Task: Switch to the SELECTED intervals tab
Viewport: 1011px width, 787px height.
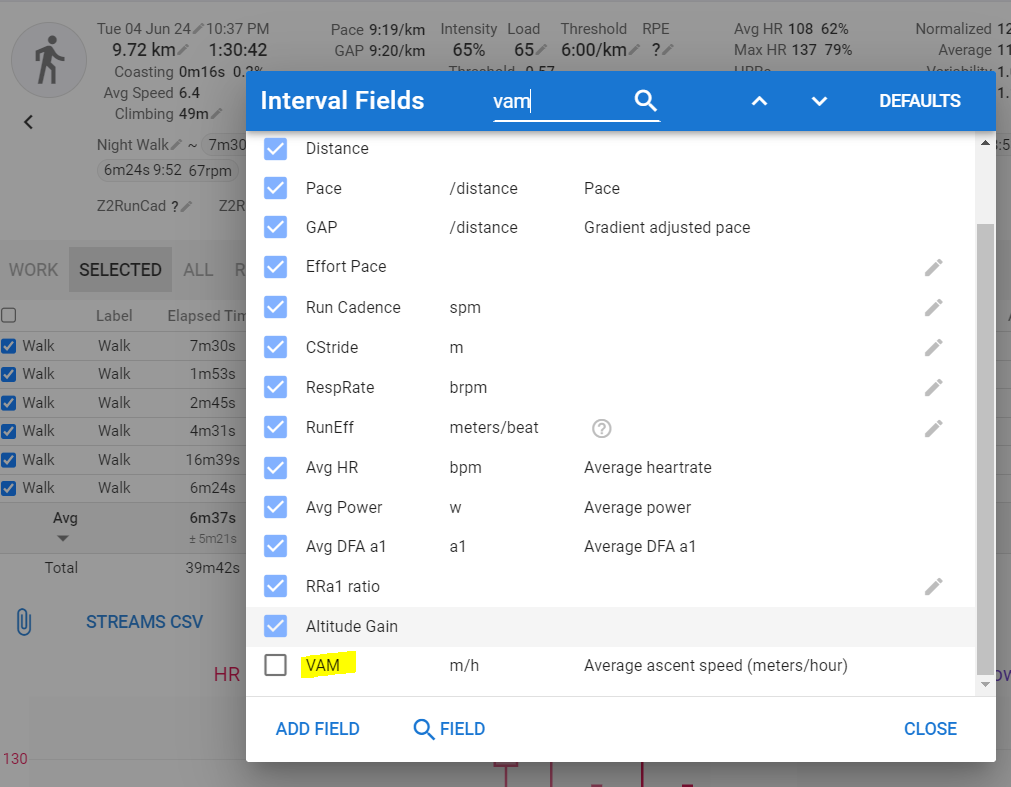Action: [121, 269]
